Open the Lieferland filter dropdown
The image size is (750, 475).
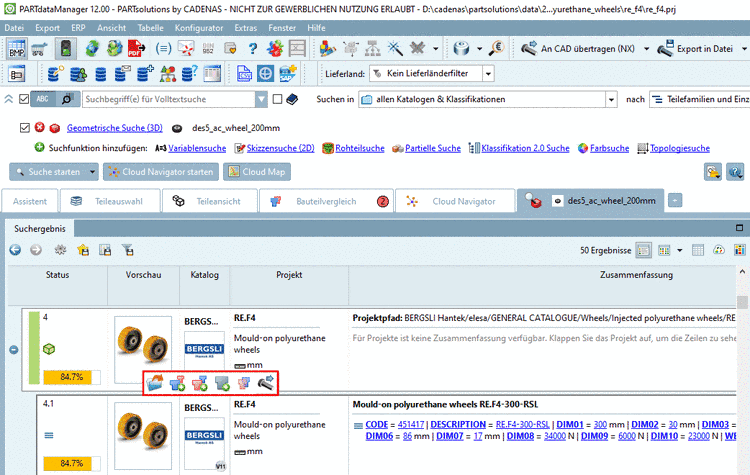click(x=488, y=74)
